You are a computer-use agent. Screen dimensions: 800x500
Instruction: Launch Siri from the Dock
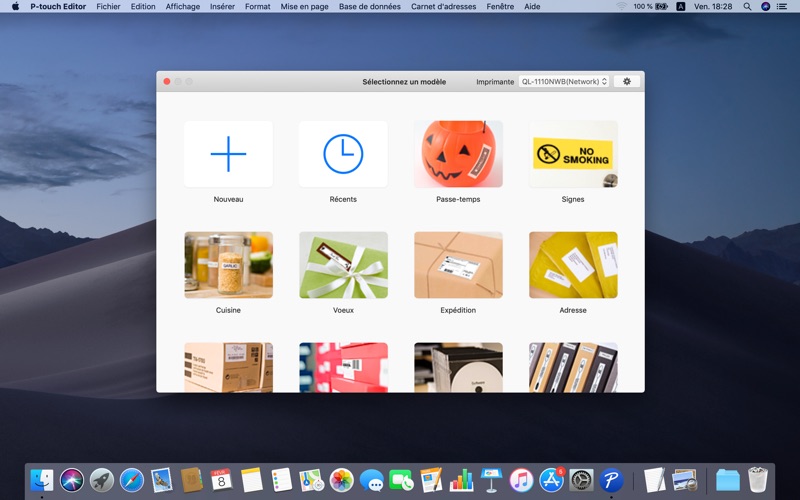[x=72, y=480]
